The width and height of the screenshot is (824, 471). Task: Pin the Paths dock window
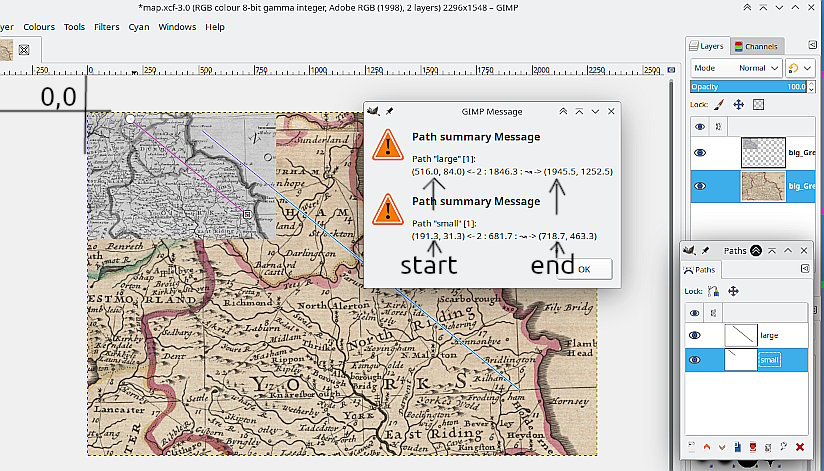(706, 251)
